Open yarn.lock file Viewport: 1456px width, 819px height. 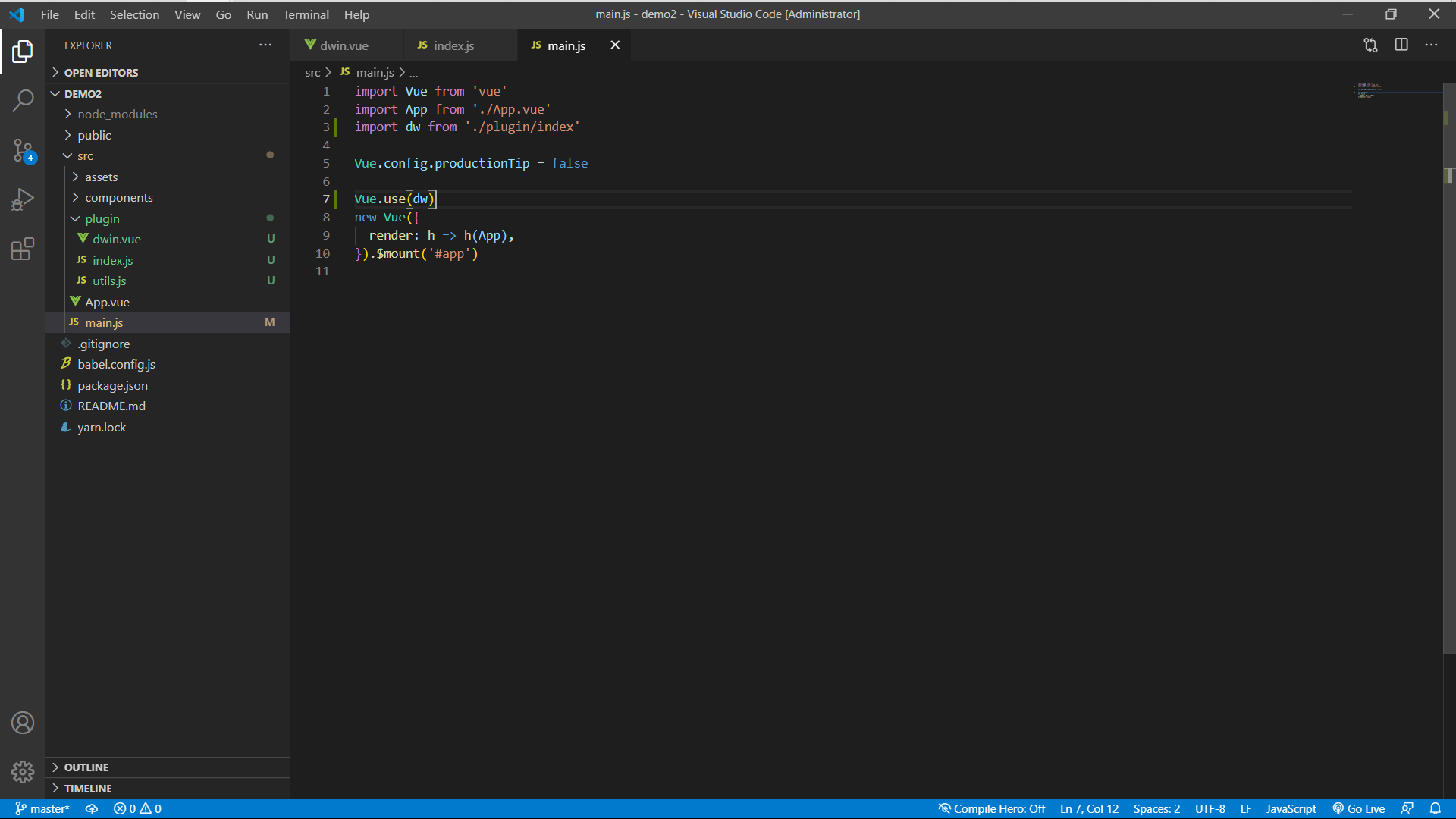coord(168,427)
